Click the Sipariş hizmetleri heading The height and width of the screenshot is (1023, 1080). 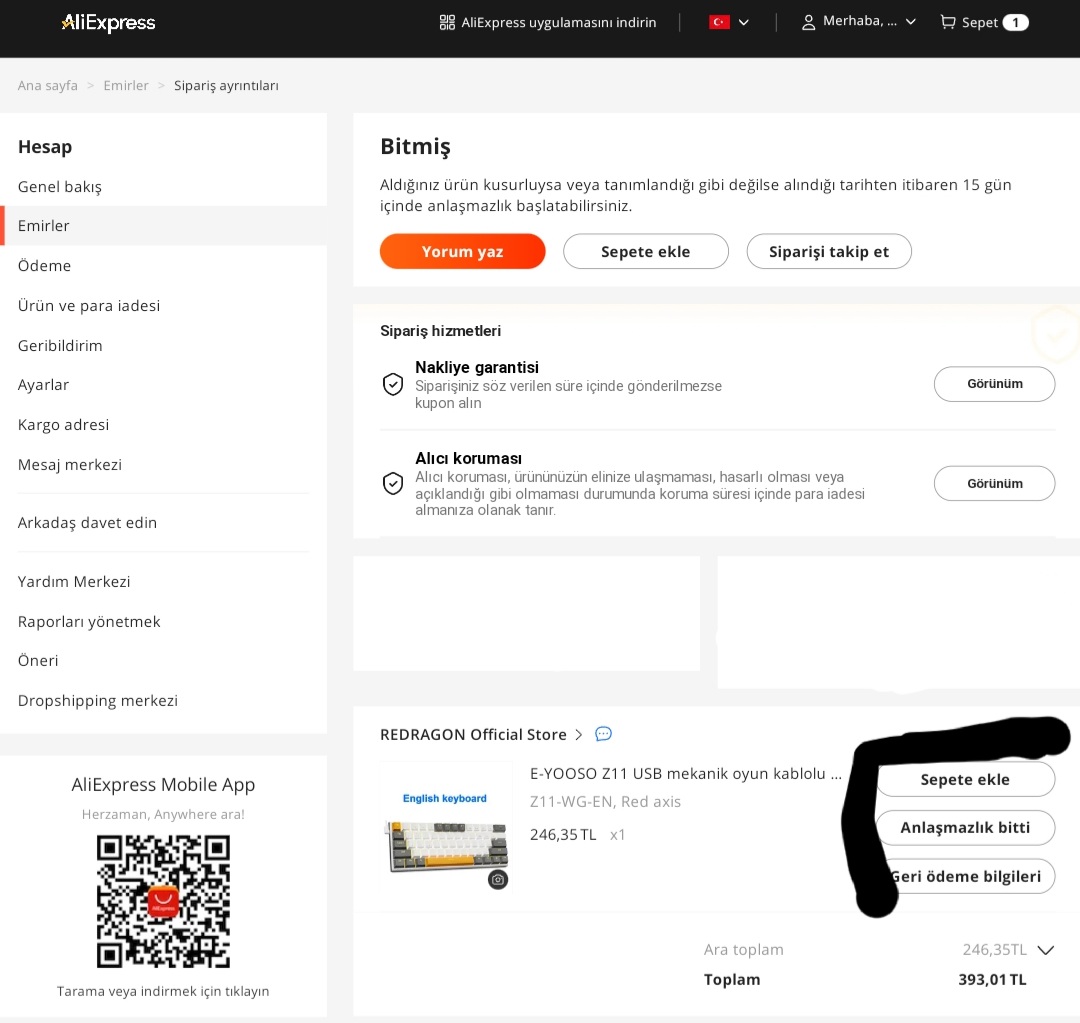(x=440, y=331)
